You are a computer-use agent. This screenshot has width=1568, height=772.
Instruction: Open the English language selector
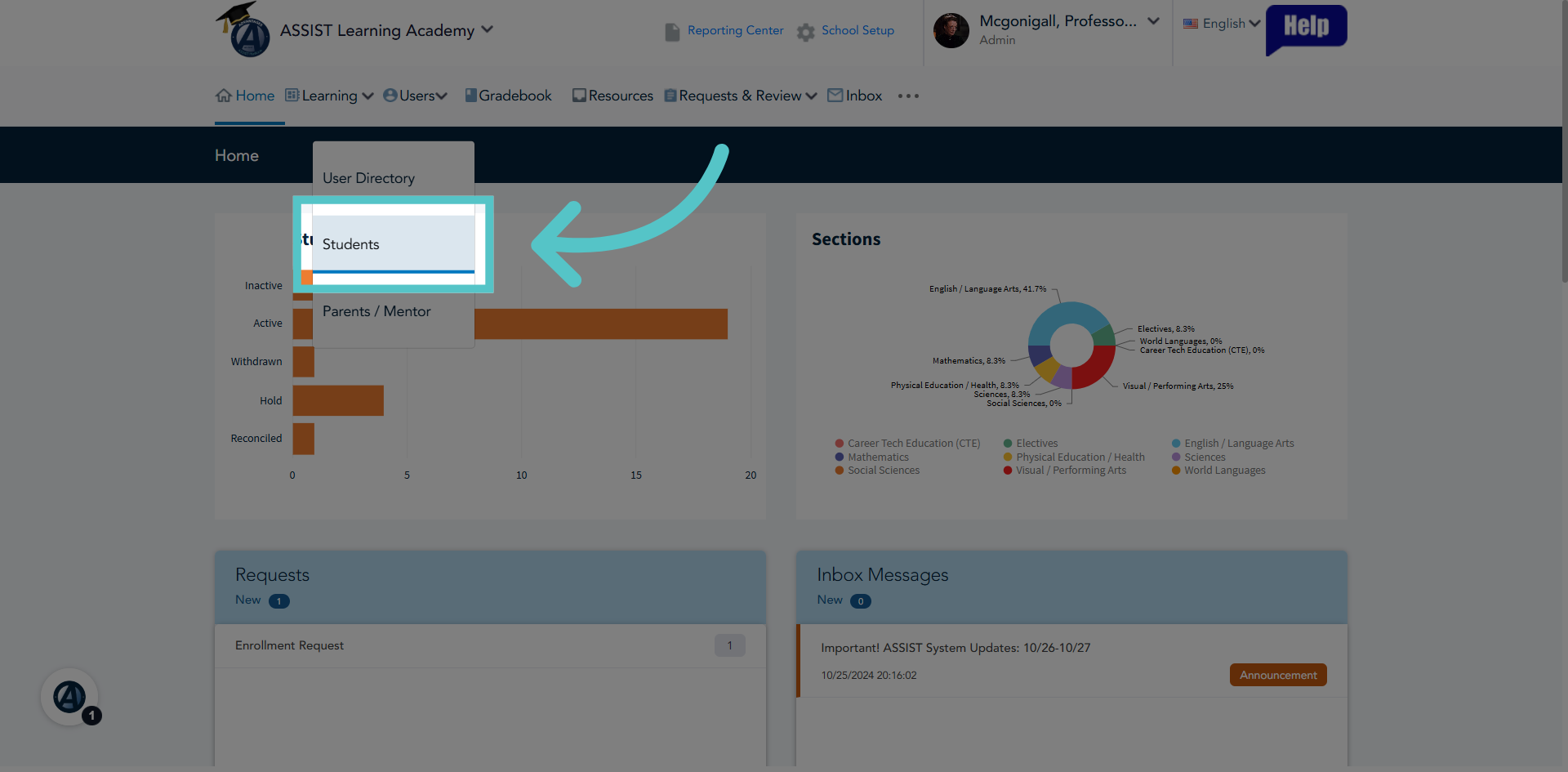(1223, 24)
